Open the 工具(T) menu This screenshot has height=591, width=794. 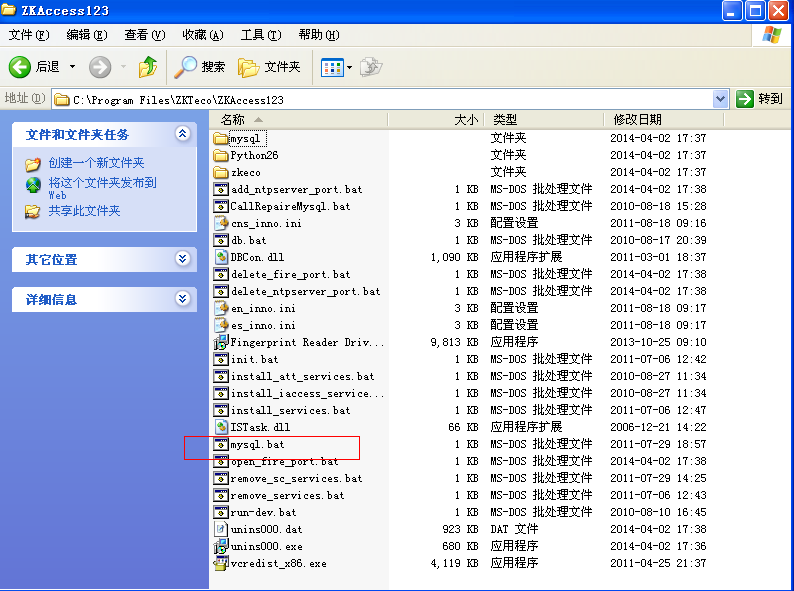(261, 35)
